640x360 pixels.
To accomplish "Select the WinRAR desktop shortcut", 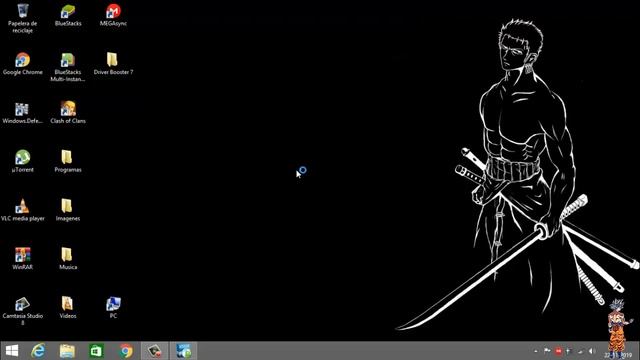I will pyautogui.click(x=22, y=259).
